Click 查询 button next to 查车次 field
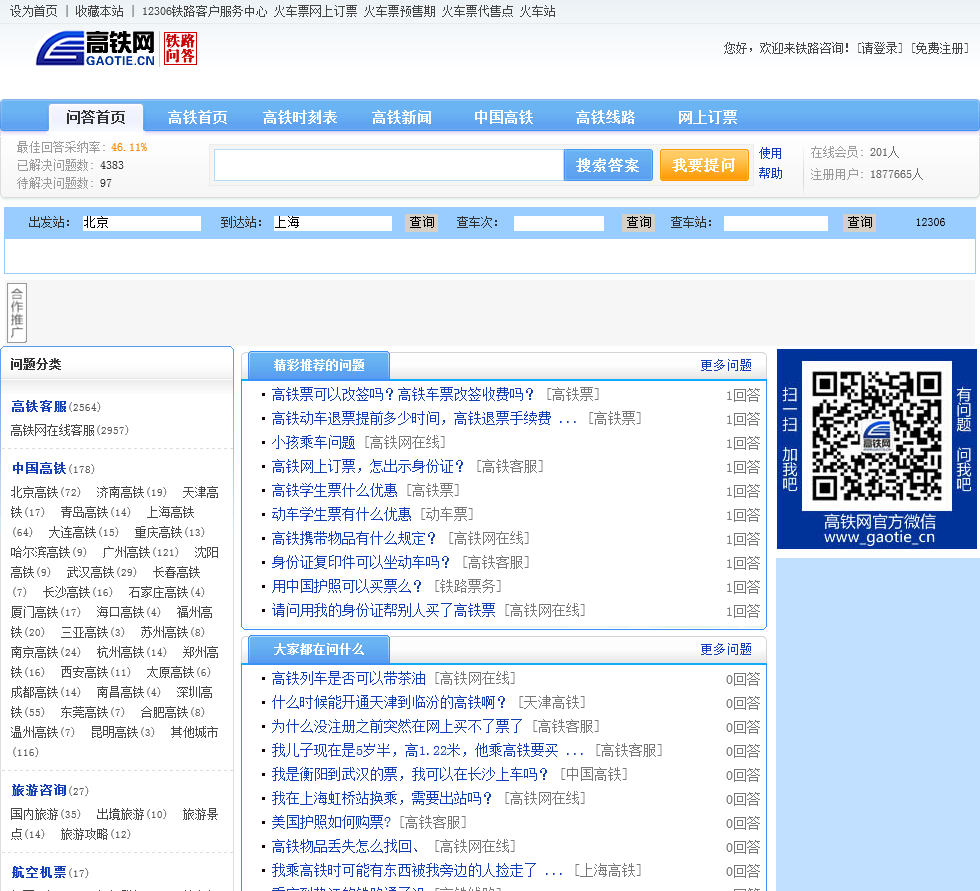The width and height of the screenshot is (980, 891). (x=638, y=223)
